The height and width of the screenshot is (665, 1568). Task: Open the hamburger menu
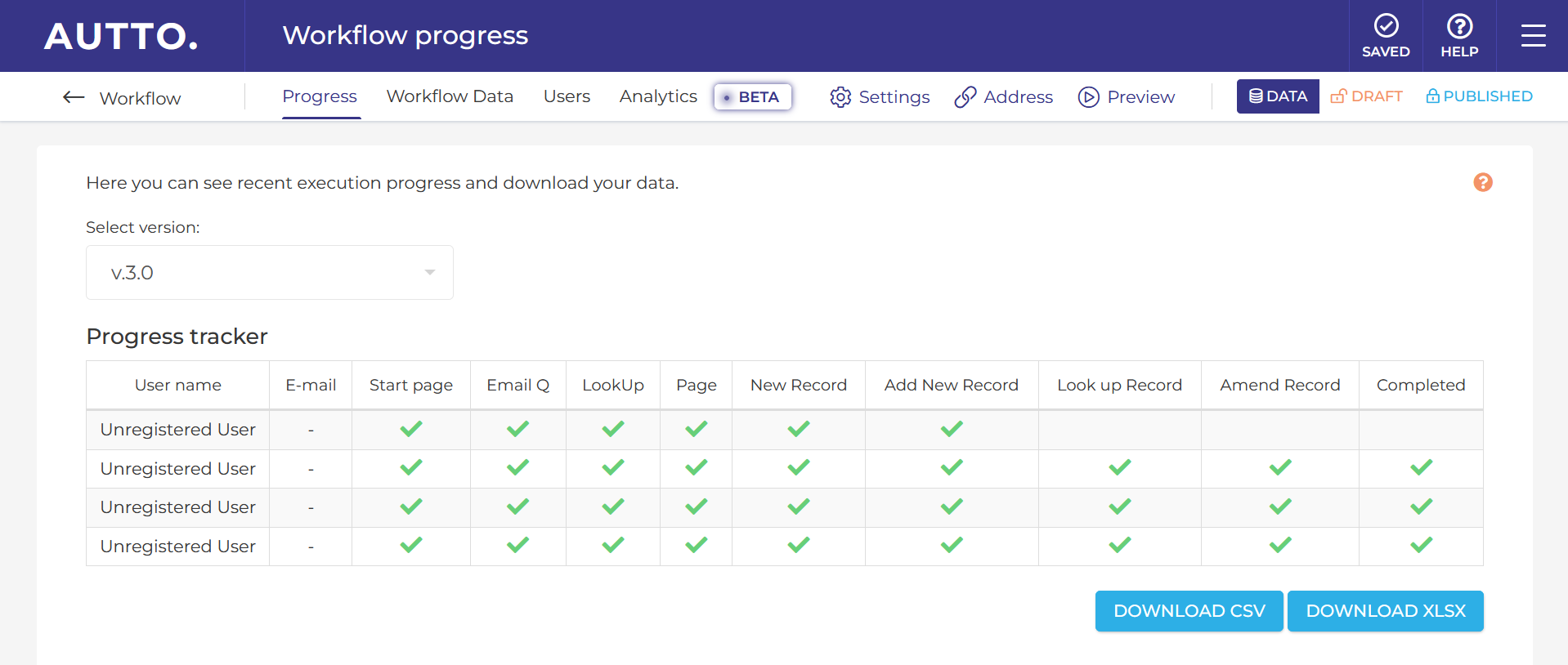pos(1533,36)
